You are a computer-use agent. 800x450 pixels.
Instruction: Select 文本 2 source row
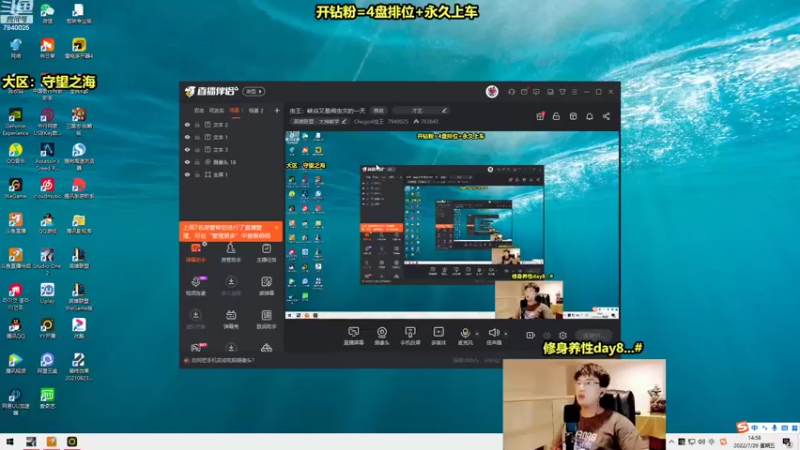tap(232, 124)
